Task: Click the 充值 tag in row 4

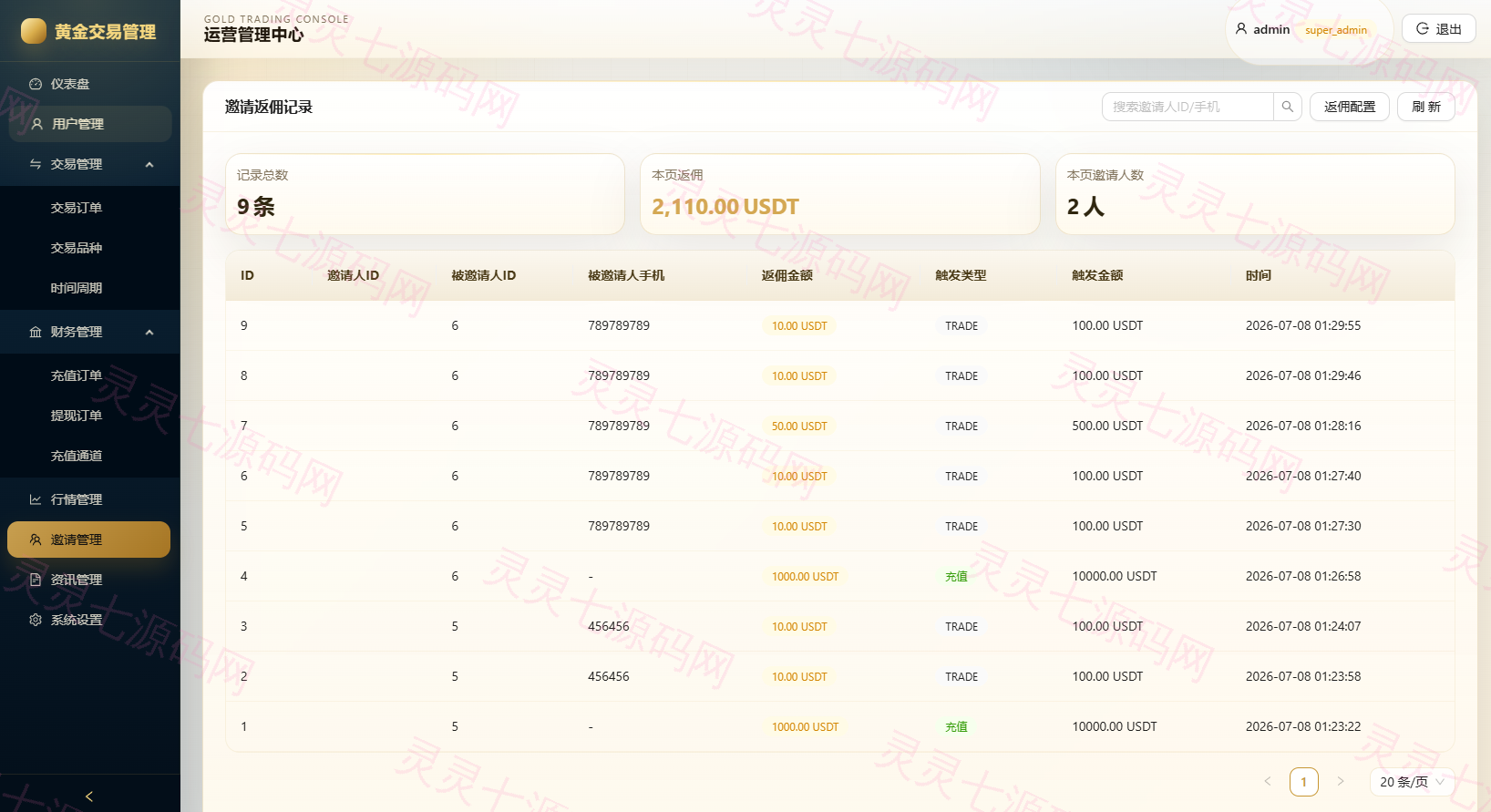Action: [x=956, y=577]
